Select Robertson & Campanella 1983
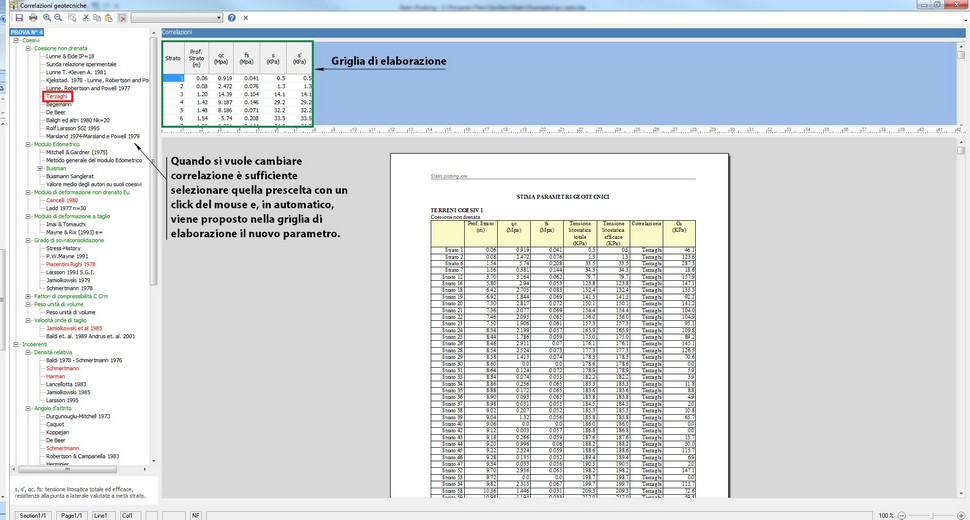970x520 pixels. (x=82, y=456)
